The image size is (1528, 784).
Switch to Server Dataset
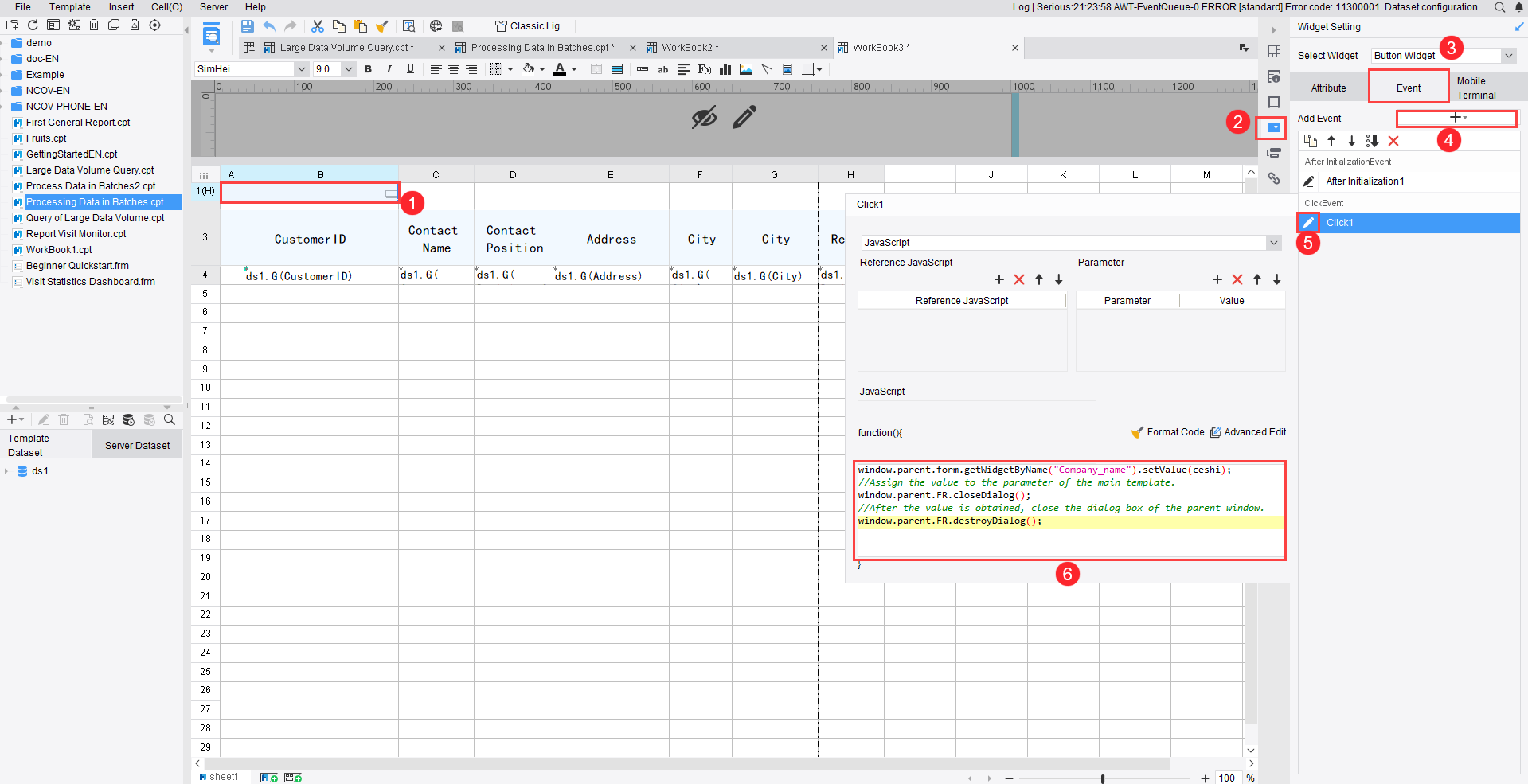137,446
